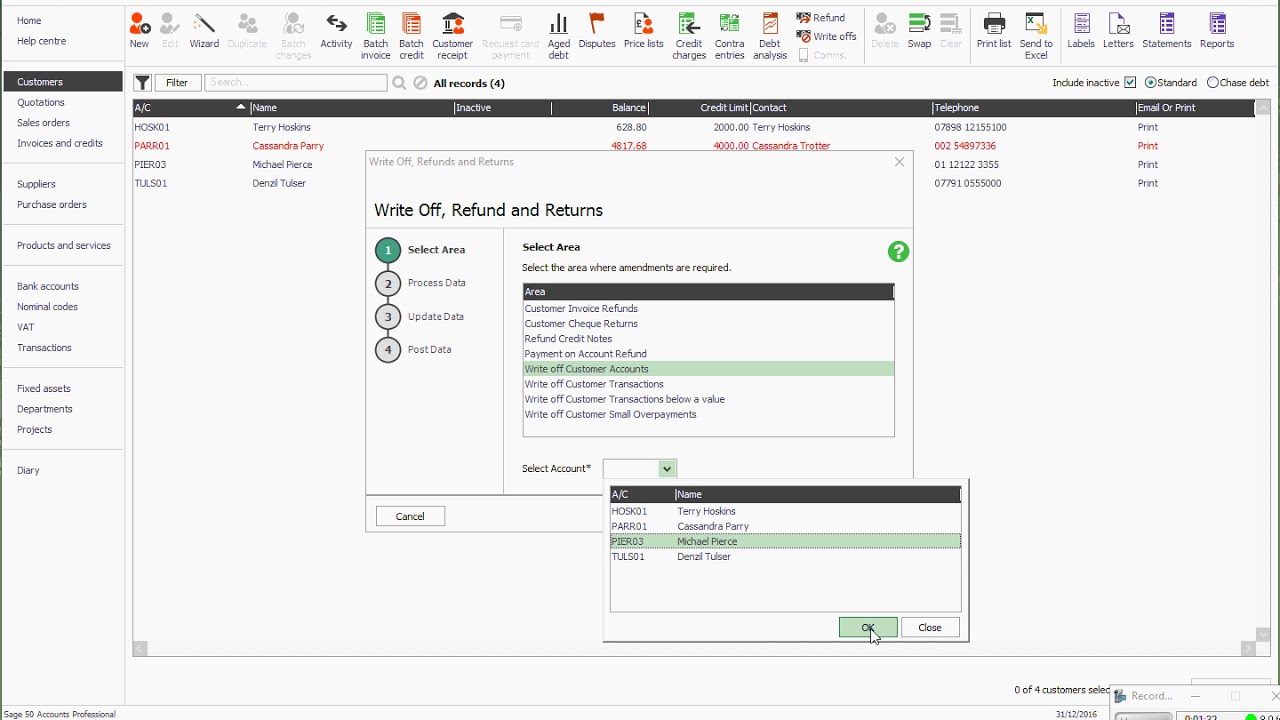Click the Write offs toolbar button
Viewport: 1280px width, 720px height.
pyautogui.click(x=827, y=37)
